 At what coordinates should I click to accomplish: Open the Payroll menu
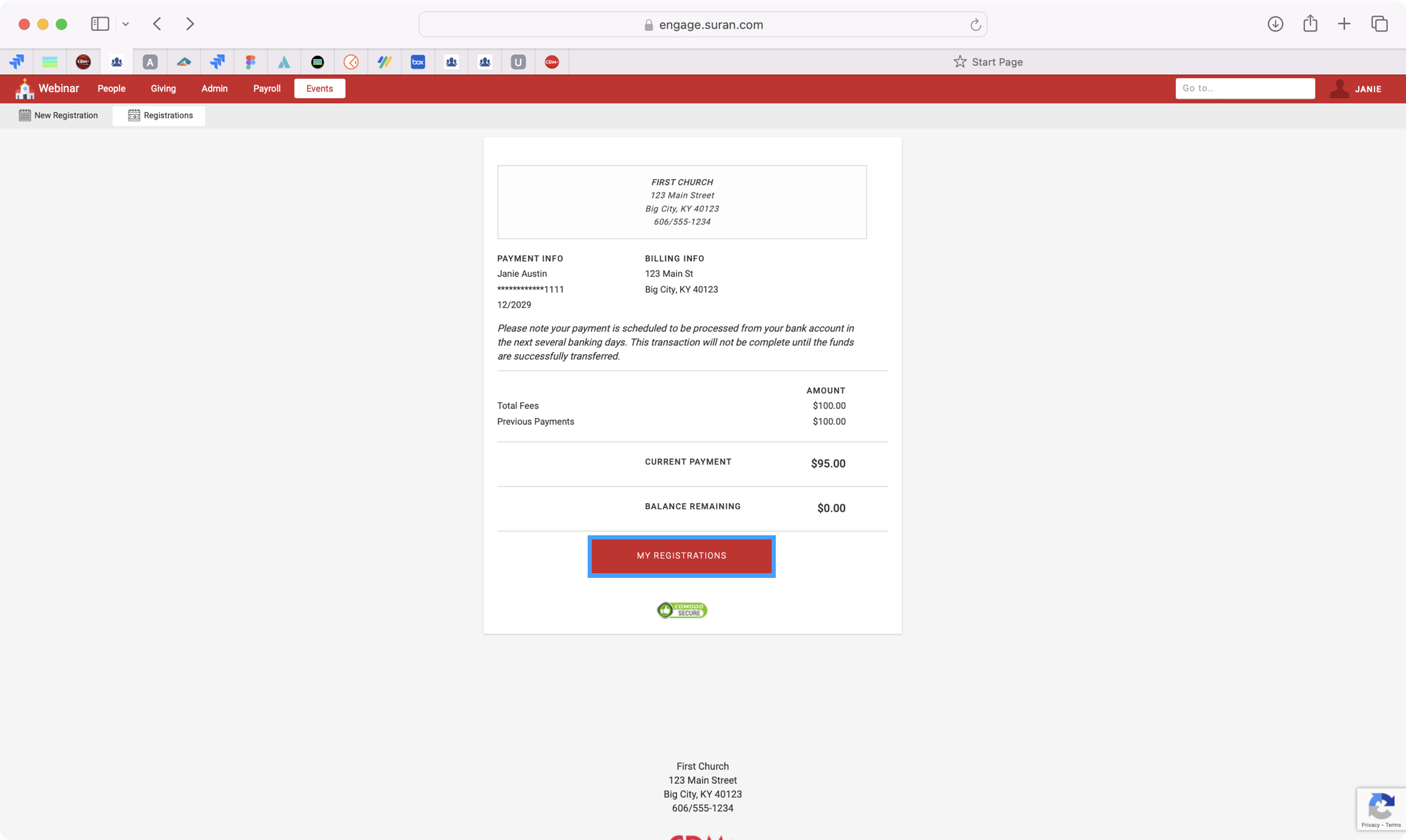coord(266,89)
